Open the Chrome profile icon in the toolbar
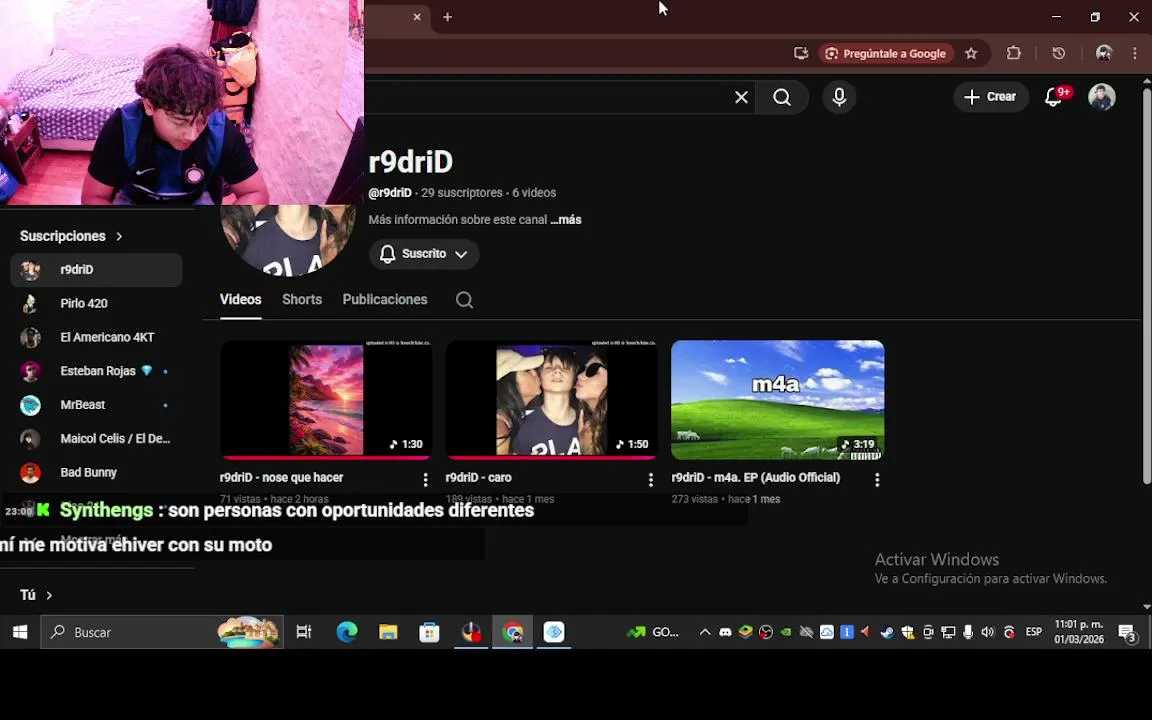Image resolution: width=1152 pixels, height=720 pixels. 1104,53
